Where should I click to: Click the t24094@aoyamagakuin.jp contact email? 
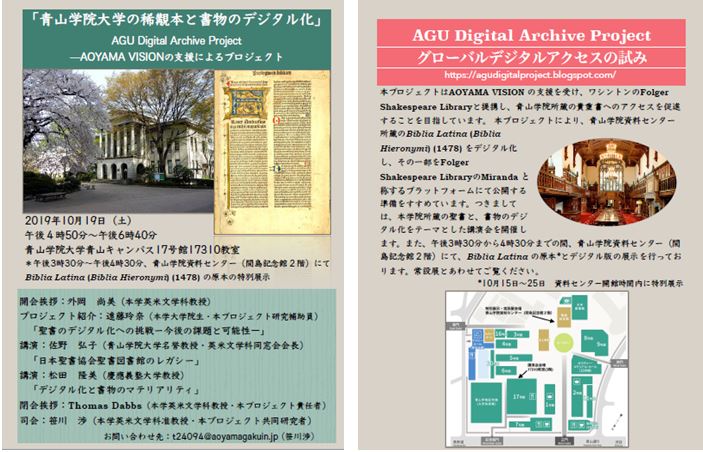226,436
